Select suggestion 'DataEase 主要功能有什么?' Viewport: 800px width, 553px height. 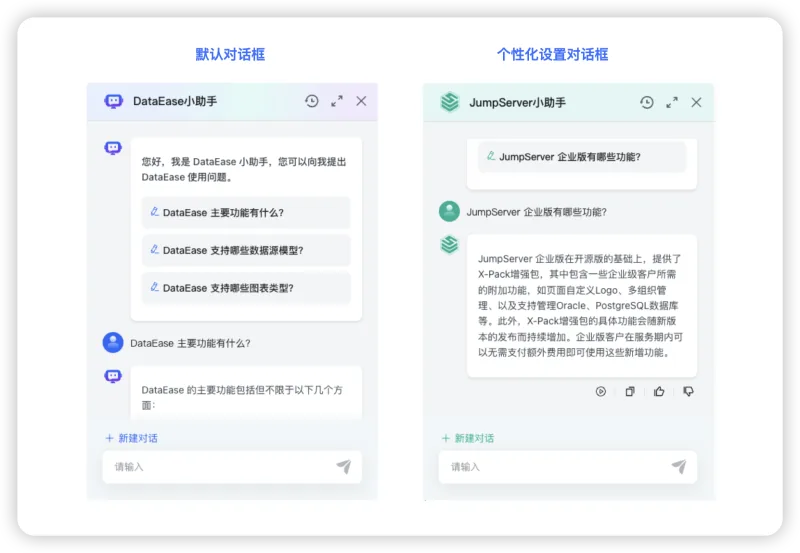pos(246,212)
